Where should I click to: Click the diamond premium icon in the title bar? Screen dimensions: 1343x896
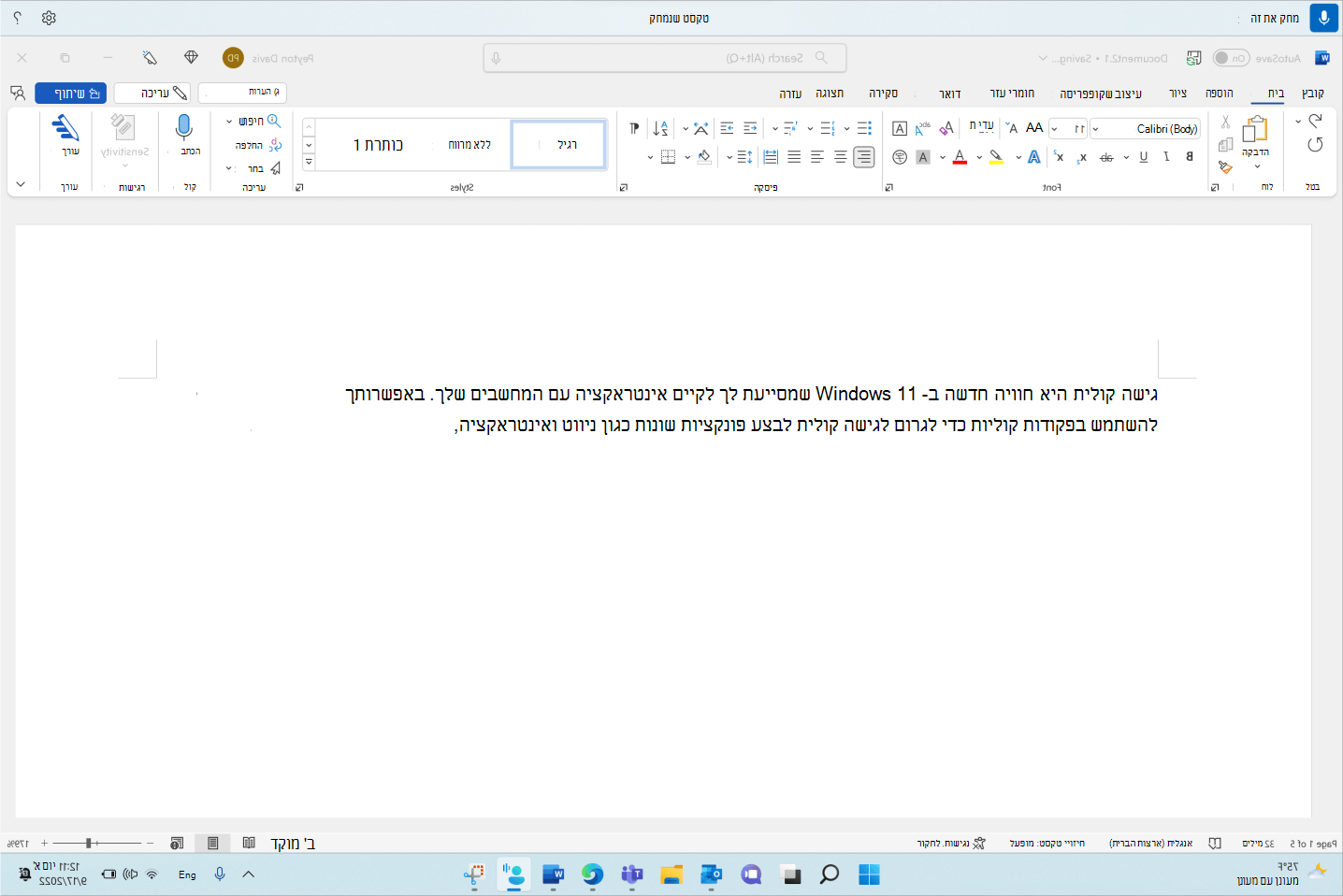click(x=192, y=57)
